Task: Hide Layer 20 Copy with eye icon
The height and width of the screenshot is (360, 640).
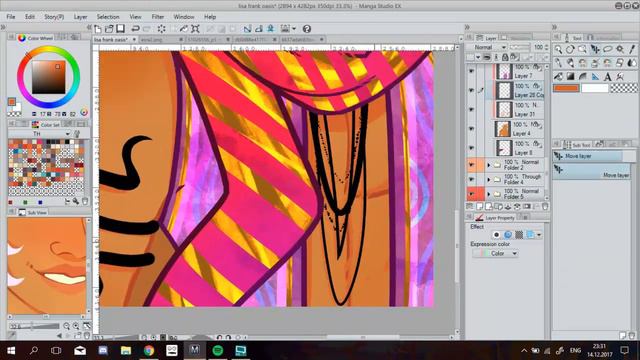Action: [471, 90]
